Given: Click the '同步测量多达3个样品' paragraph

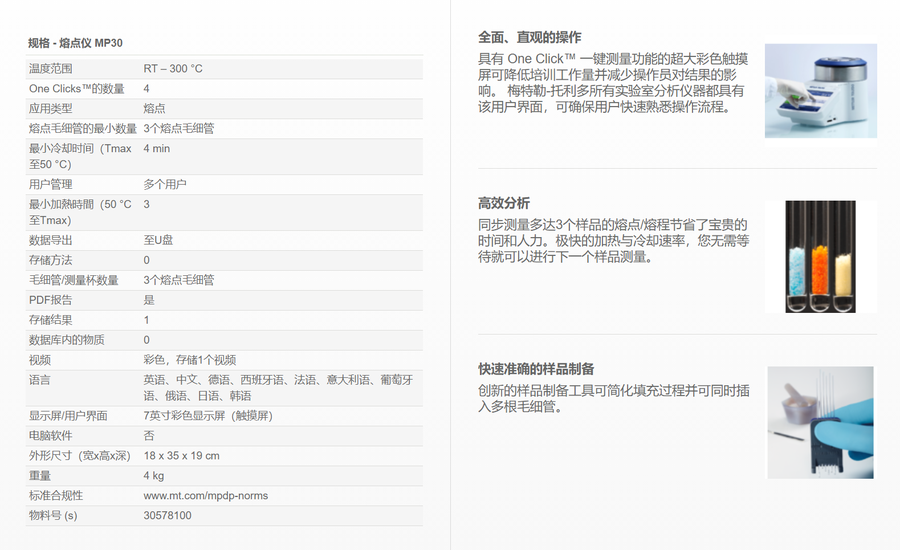Looking at the screenshot, I should [x=614, y=241].
